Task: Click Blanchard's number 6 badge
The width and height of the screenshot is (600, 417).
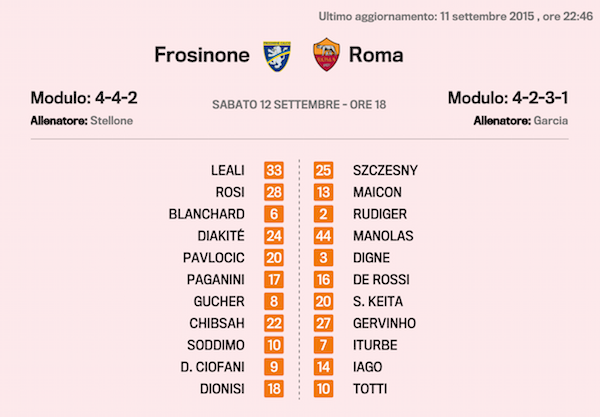Action: [275, 214]
